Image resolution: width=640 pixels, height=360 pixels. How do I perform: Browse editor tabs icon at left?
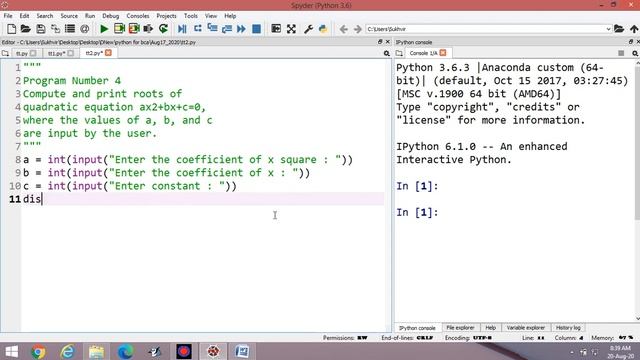point(5,53)
